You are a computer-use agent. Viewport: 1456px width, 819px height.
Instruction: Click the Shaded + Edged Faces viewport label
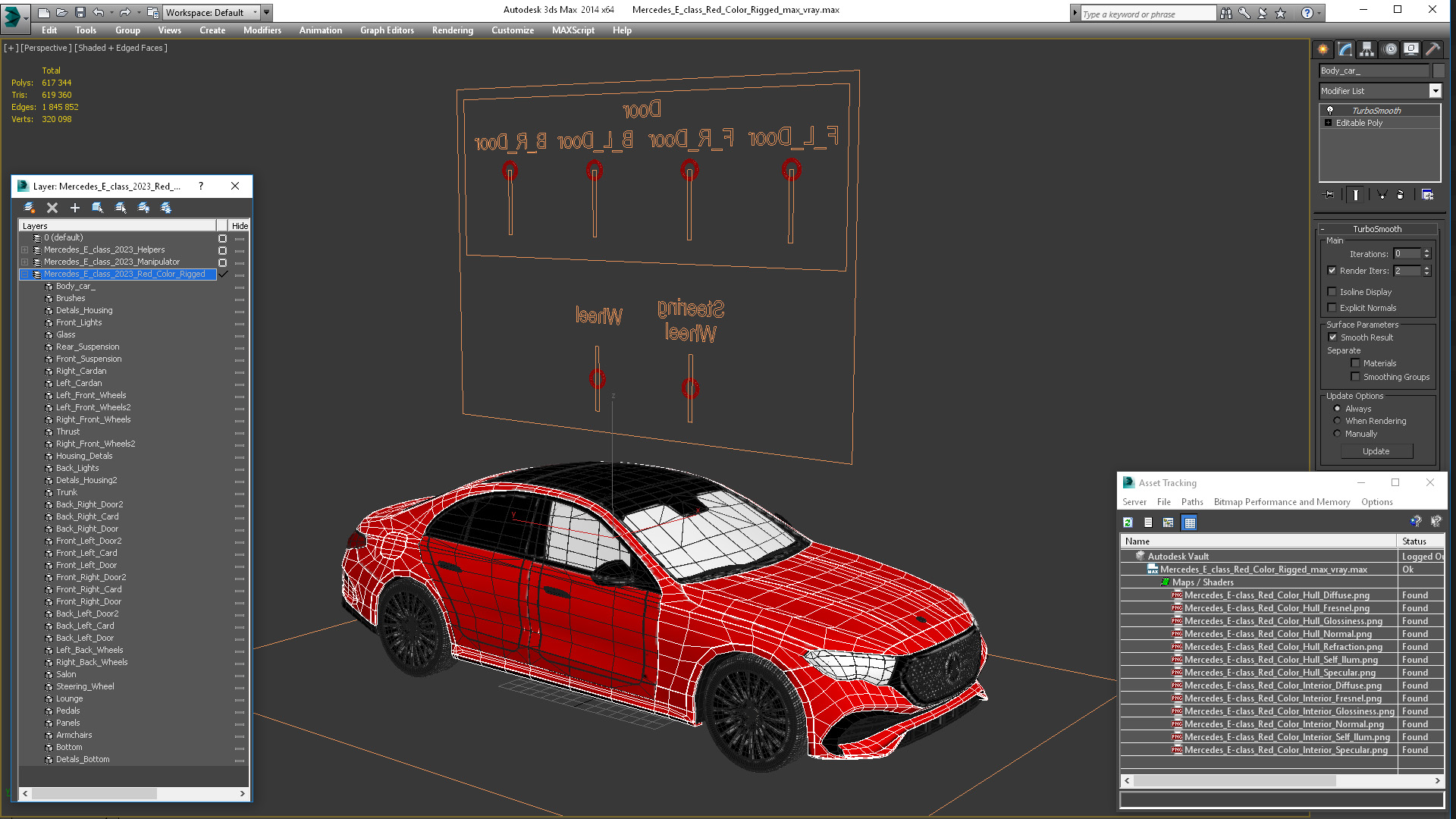tap(121, 48)
